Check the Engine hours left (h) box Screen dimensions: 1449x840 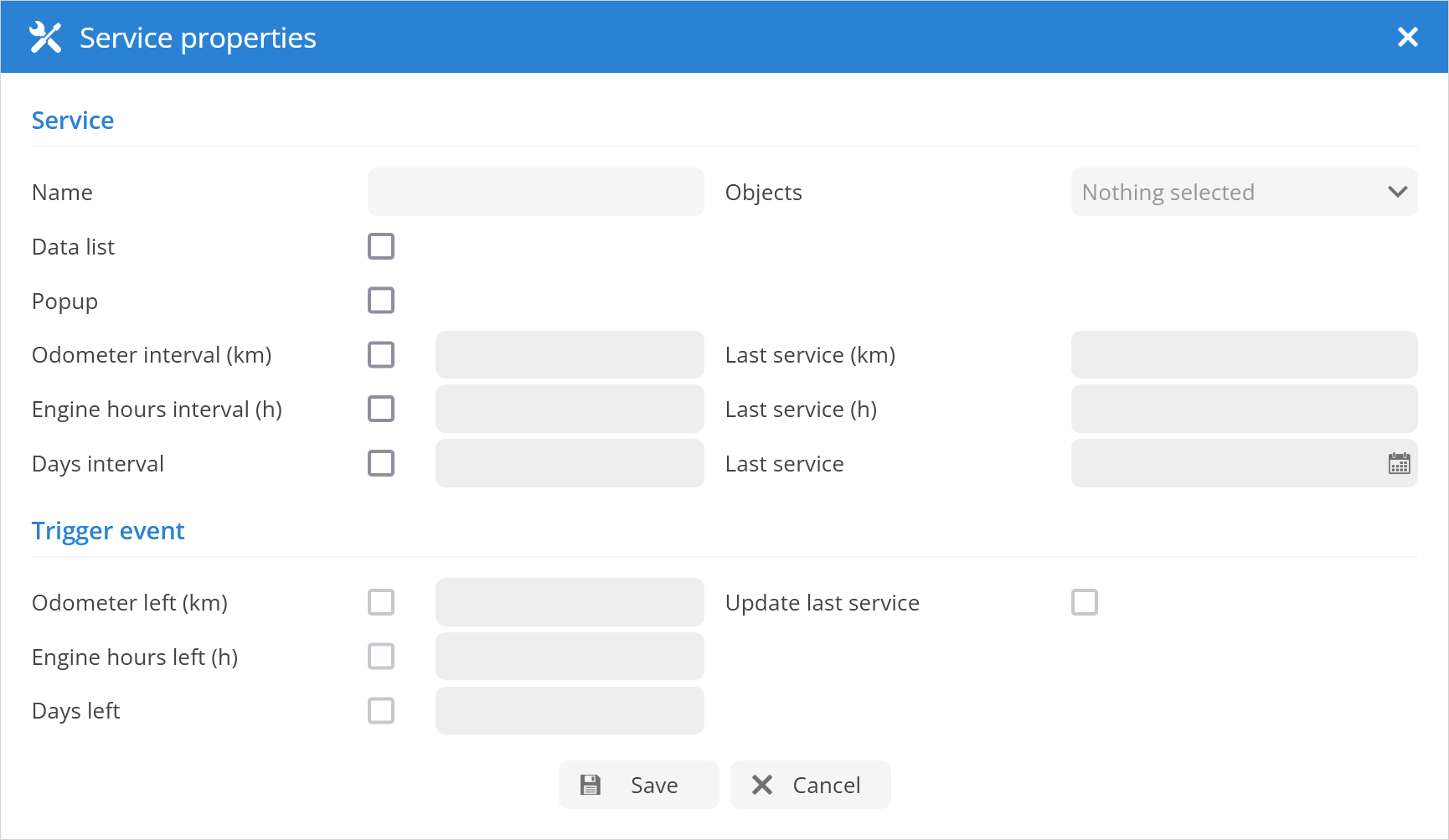(381, 657)
